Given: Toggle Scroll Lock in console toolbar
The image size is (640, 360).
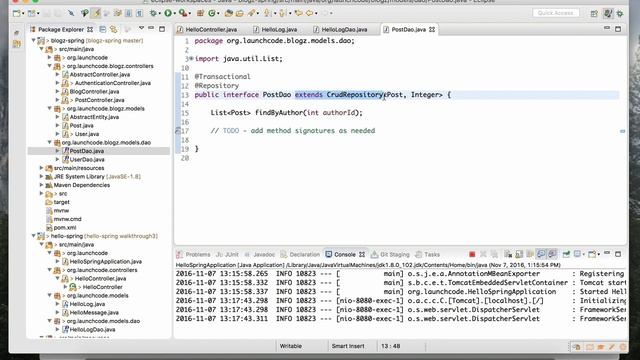Looking at the screenshot, I should pos(519,254).
